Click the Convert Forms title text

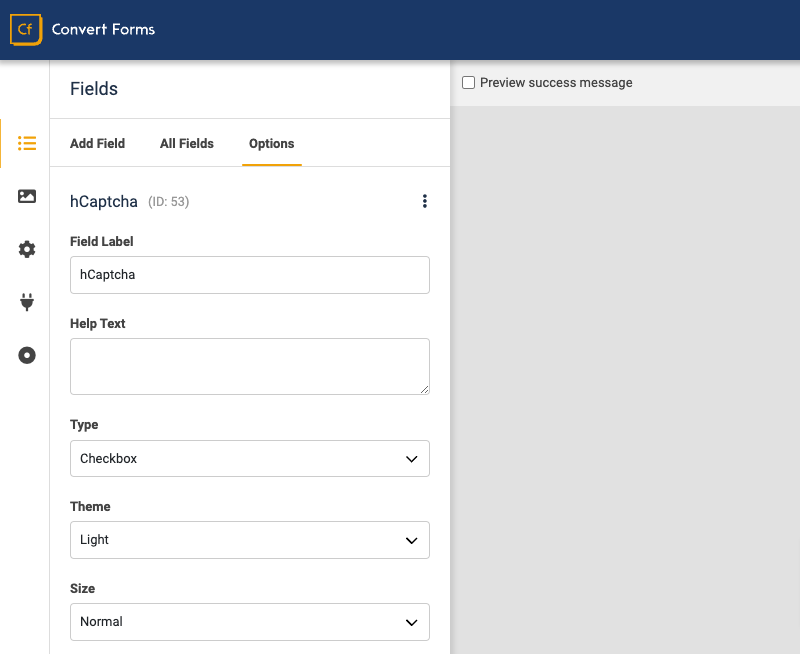(103, 30)
